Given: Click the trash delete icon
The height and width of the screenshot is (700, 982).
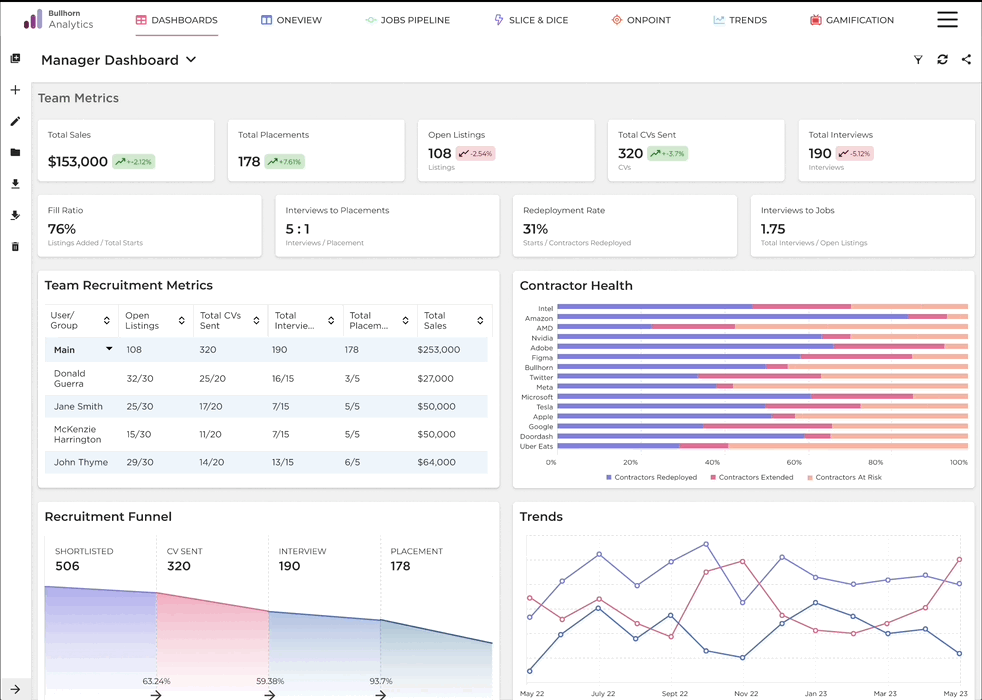Looking at the screenshot, I should click(16, 246).
